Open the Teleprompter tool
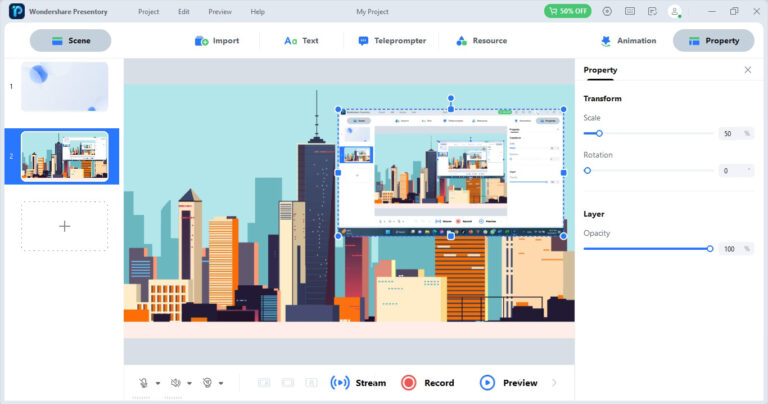768x404 pixels. click(x=392, y=41)
